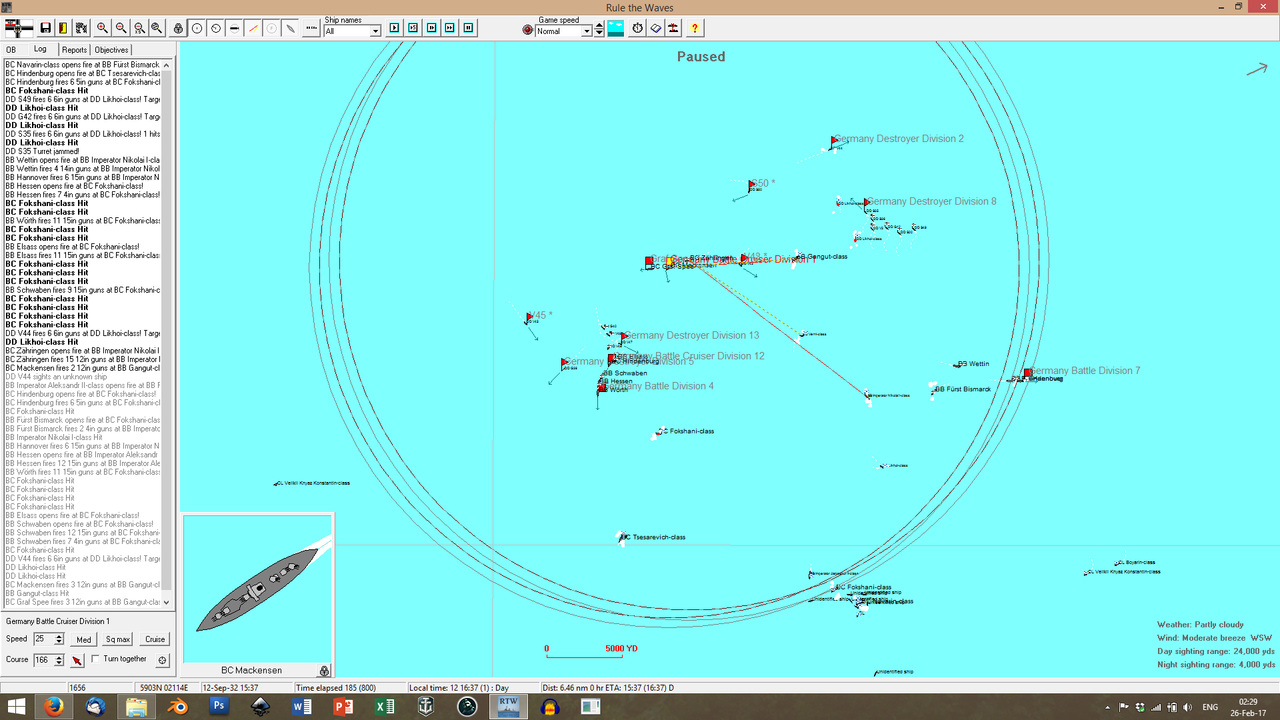Select the zoom out magnifier tool
Image resolution: width=1280 pixels, height=720 pixels.
coord(119,28)
